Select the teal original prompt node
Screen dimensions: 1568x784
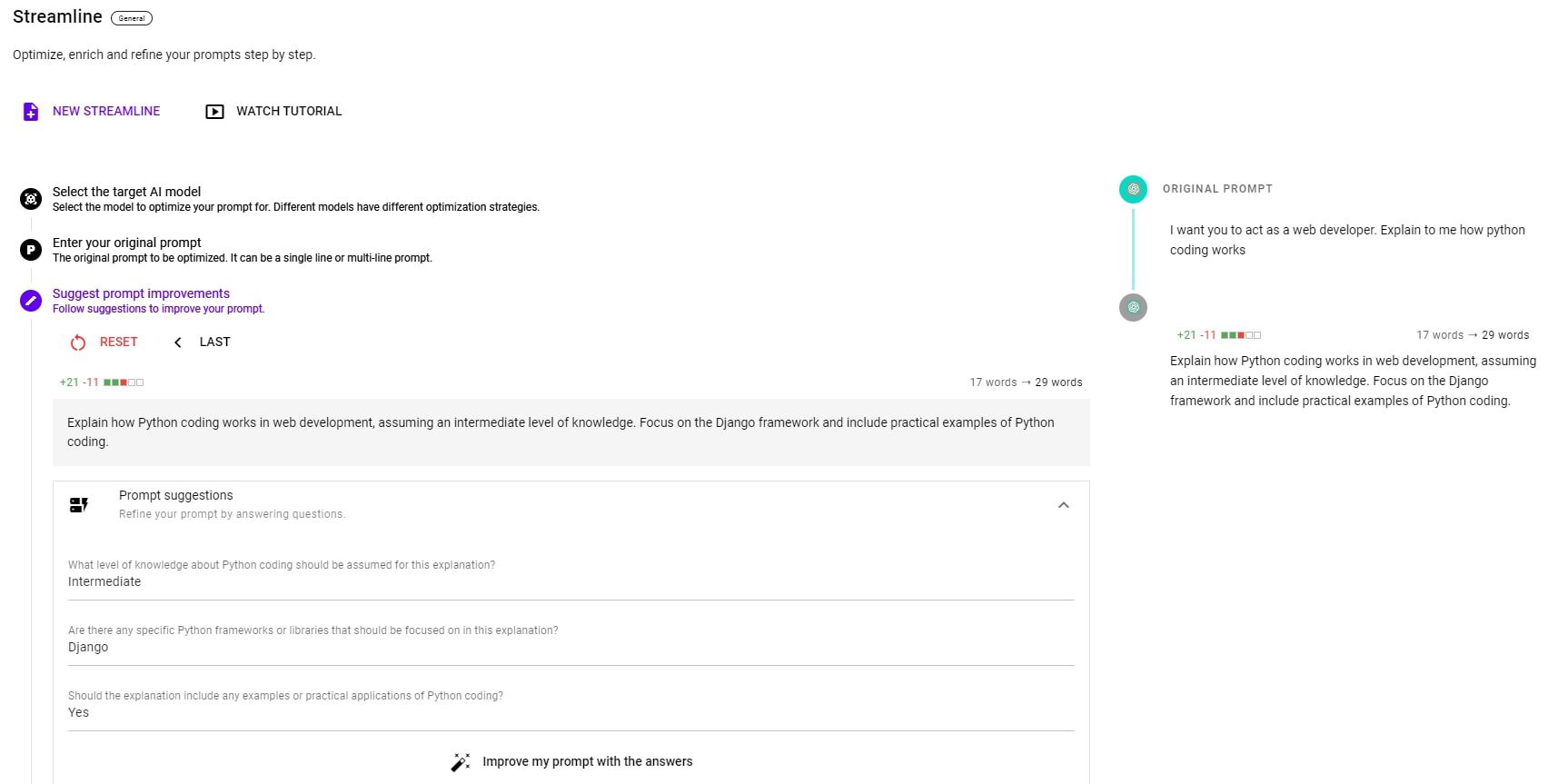(1132, 190)
